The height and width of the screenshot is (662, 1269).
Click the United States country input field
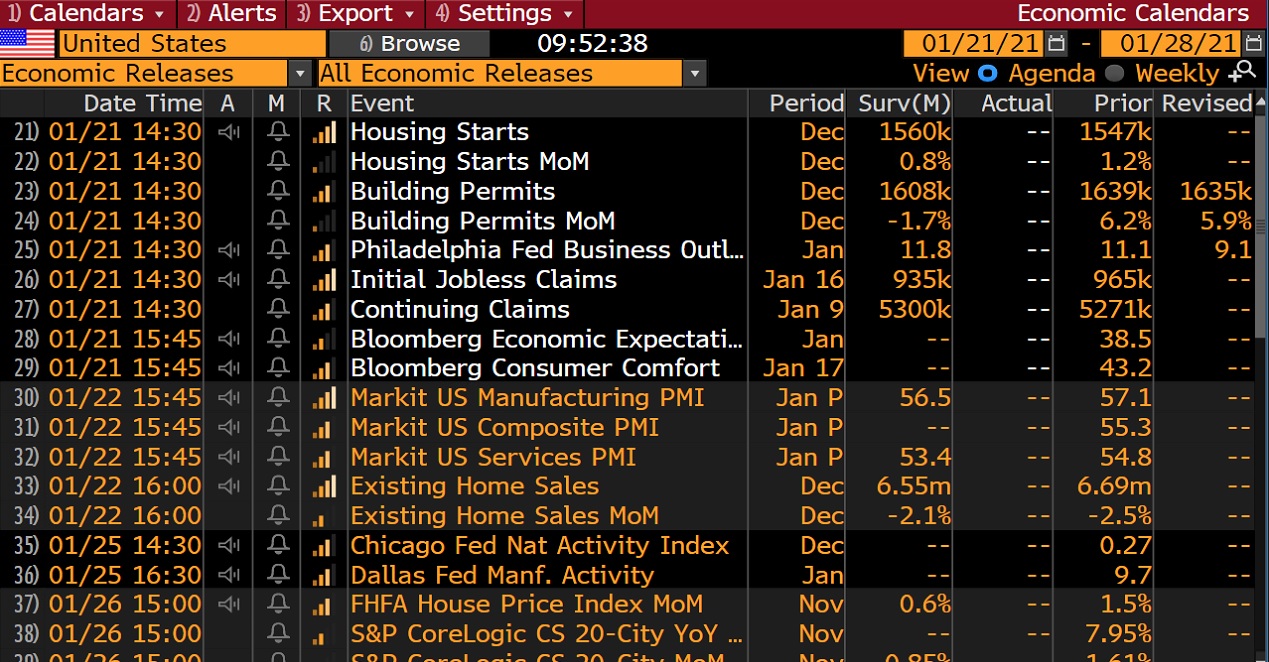192,44
